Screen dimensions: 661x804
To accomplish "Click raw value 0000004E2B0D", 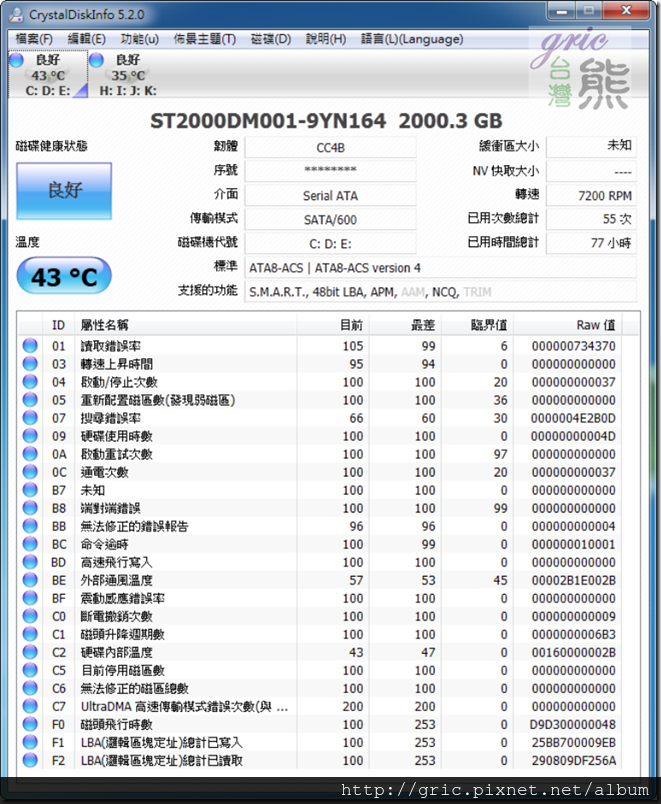I will [573, 418].
